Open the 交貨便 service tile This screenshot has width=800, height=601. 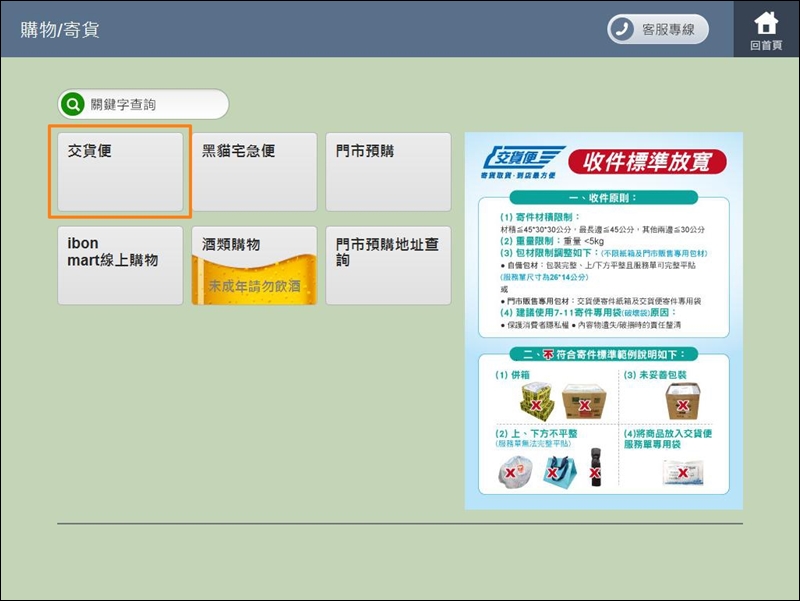point(120,172)
